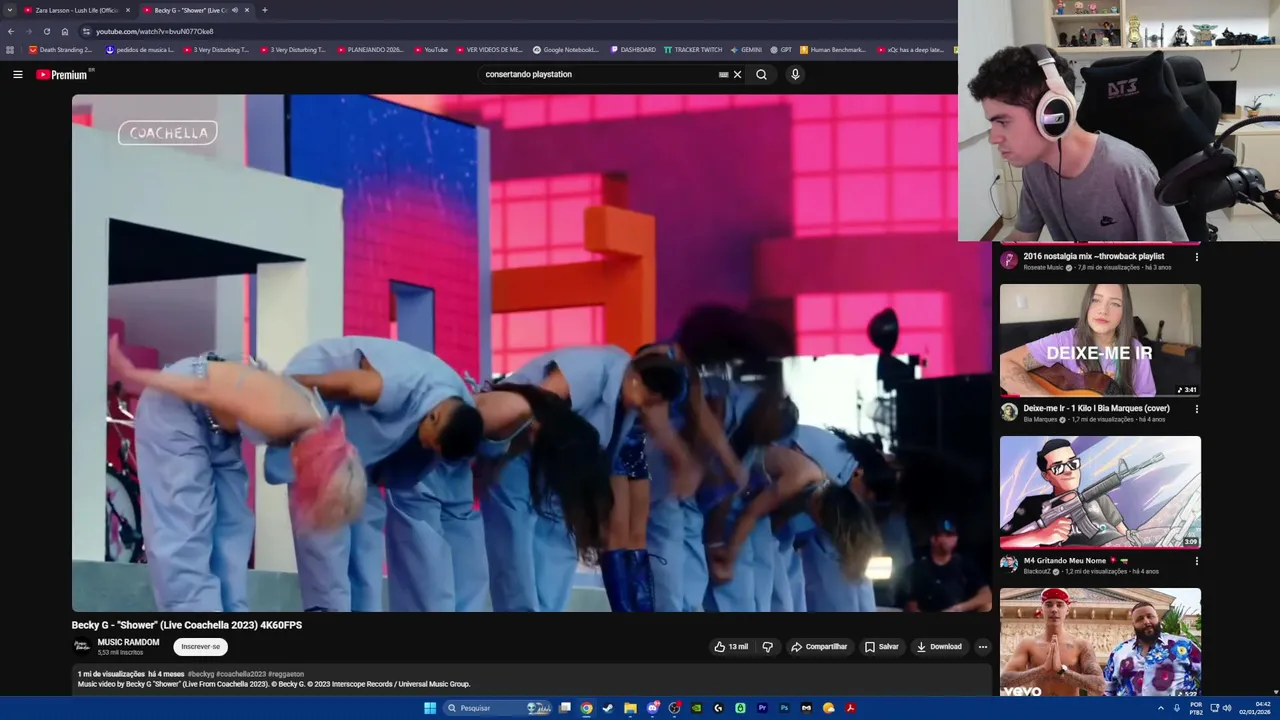Open Premiere Pro from the taskbar

click(762, 708)
